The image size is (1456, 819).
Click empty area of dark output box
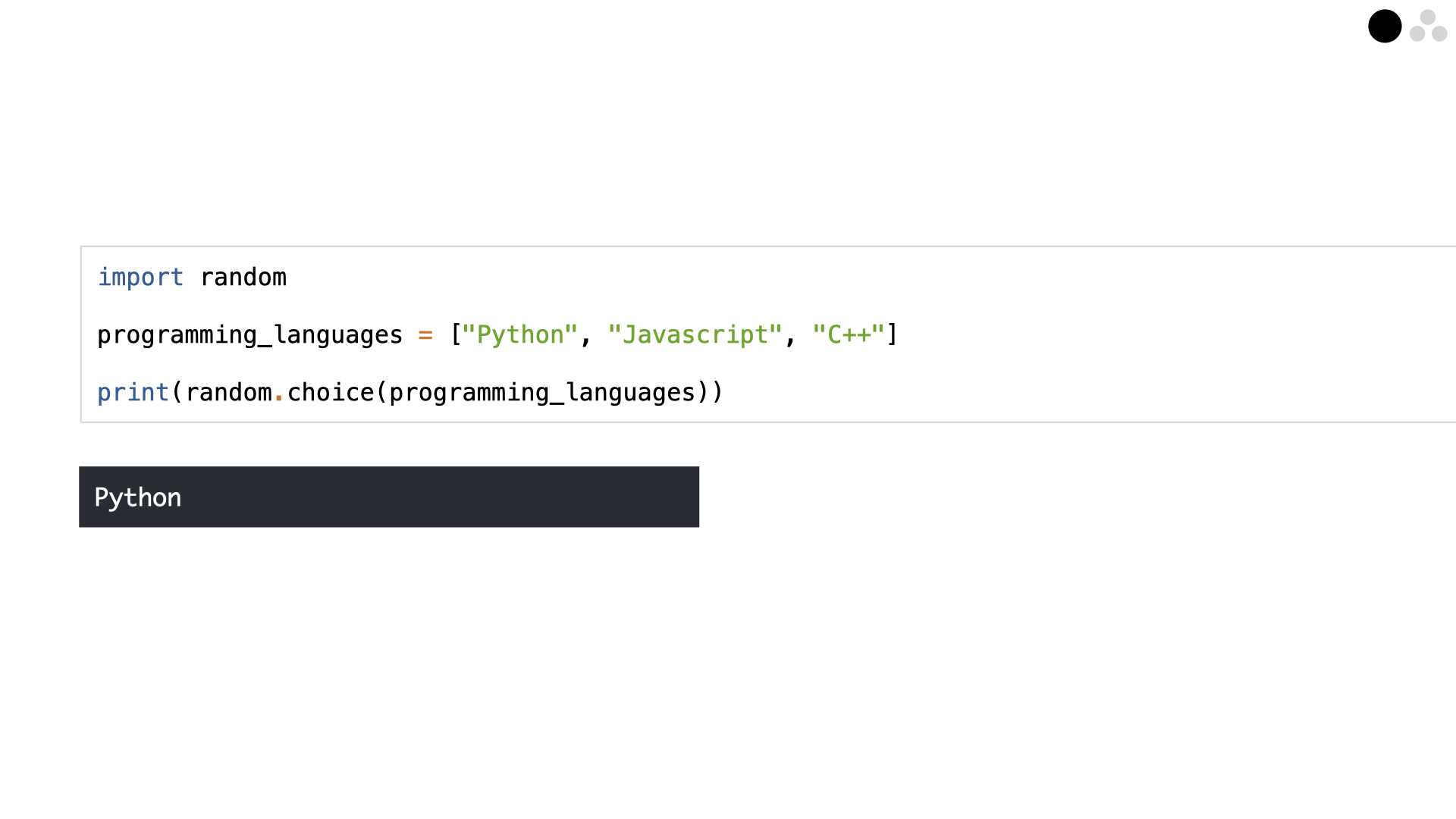coord(455,497)
